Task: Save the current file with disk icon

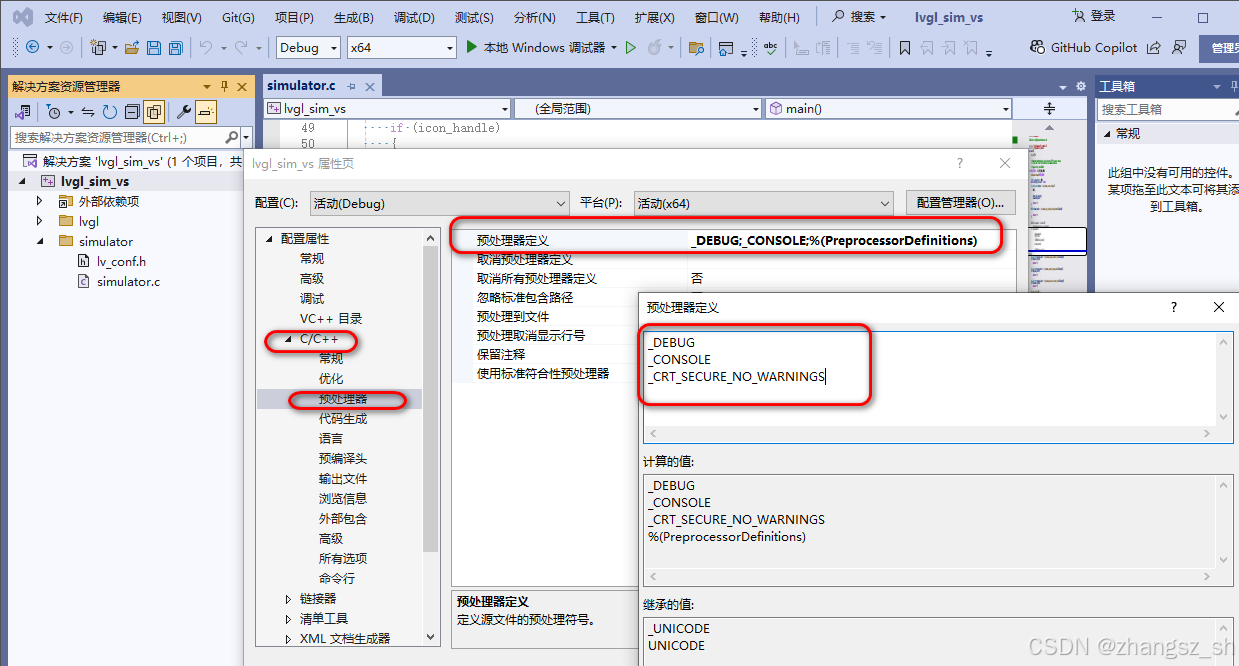Action: coord(154,47)
